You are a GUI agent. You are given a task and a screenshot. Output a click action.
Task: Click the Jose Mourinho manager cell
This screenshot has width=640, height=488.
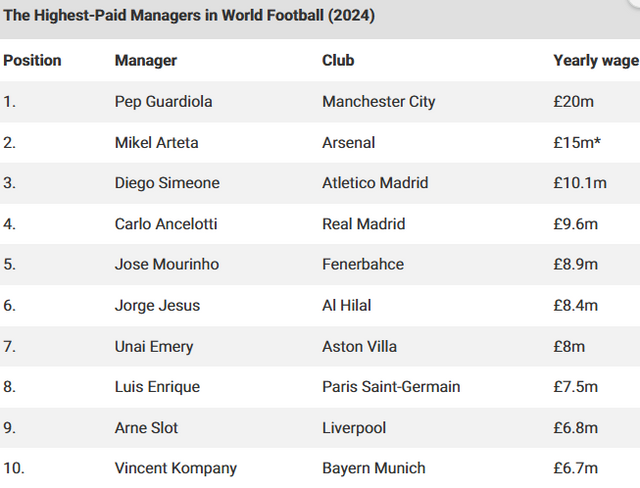(x=167, y=264)
